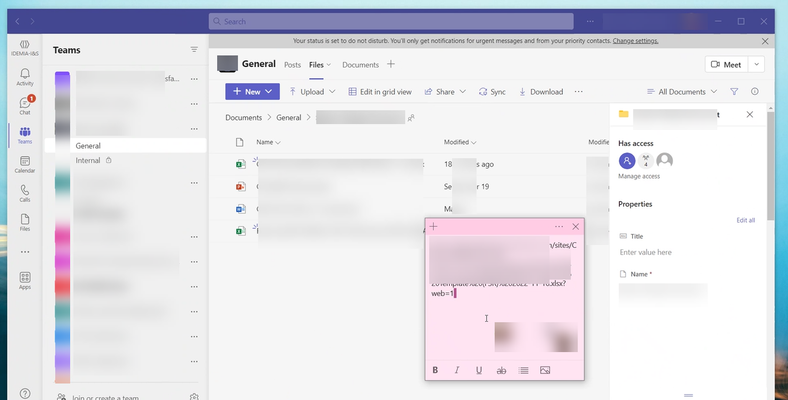This screenshot has height=400, width=788.
Task: Click Edit all in Properties
Action: [x=745, y=220]
